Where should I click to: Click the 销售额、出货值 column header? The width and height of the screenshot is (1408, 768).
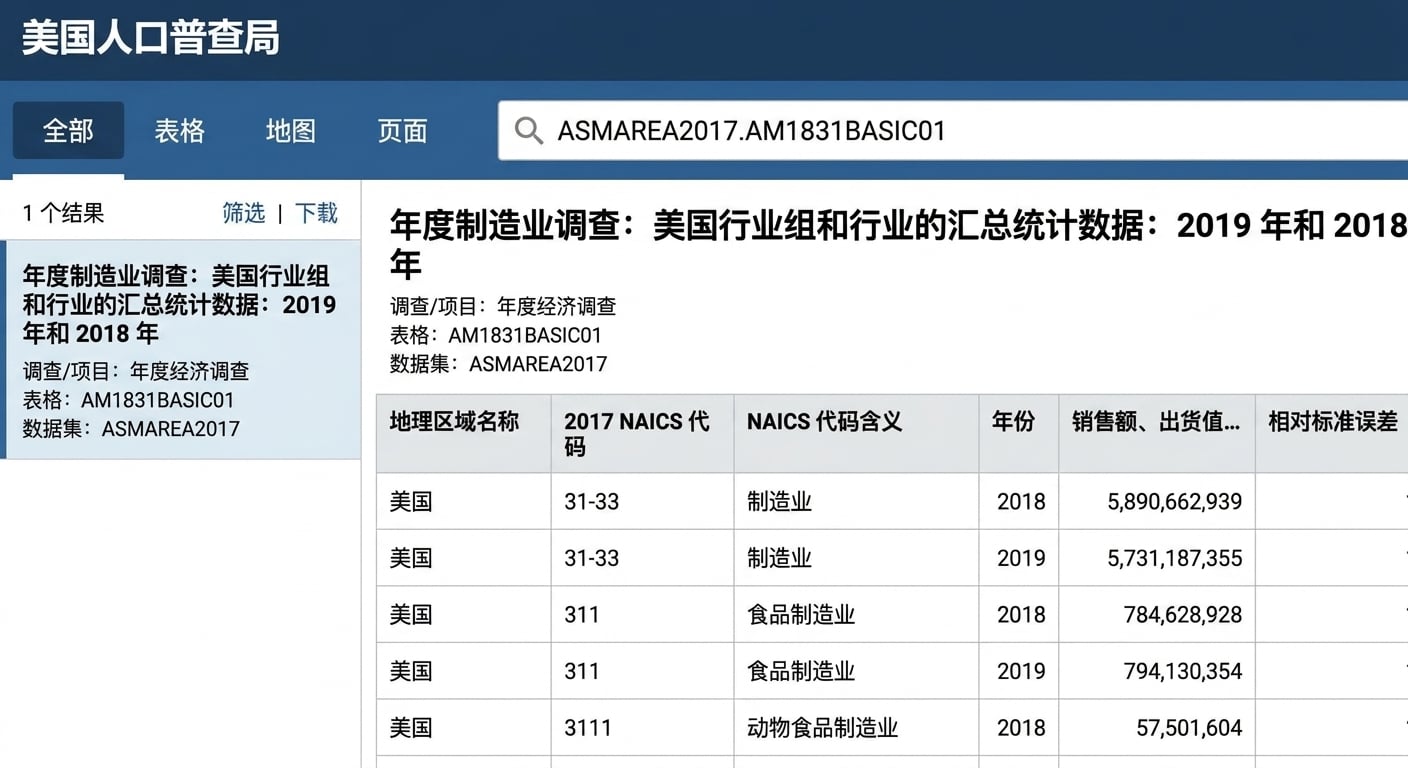pyautogui.click(x=1157, y=433)
